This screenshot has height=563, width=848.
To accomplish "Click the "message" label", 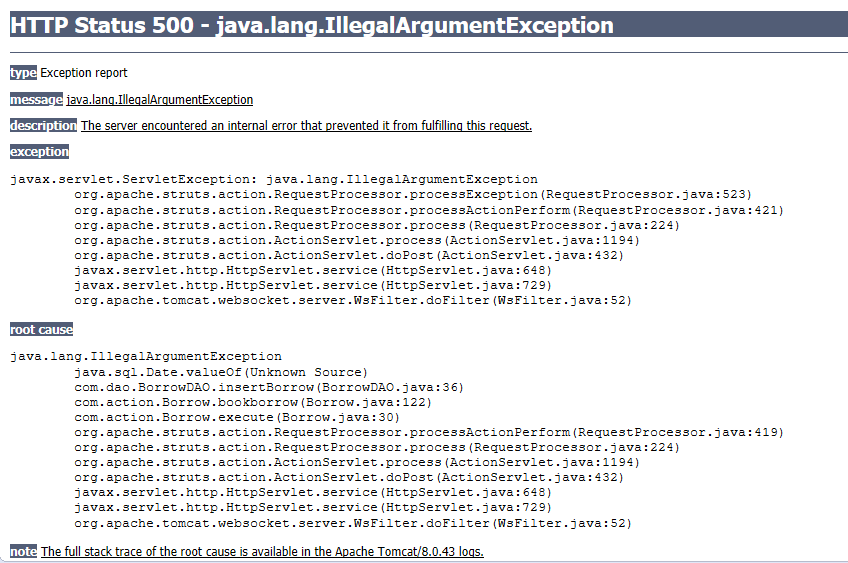I will click(x=36, y=99).
